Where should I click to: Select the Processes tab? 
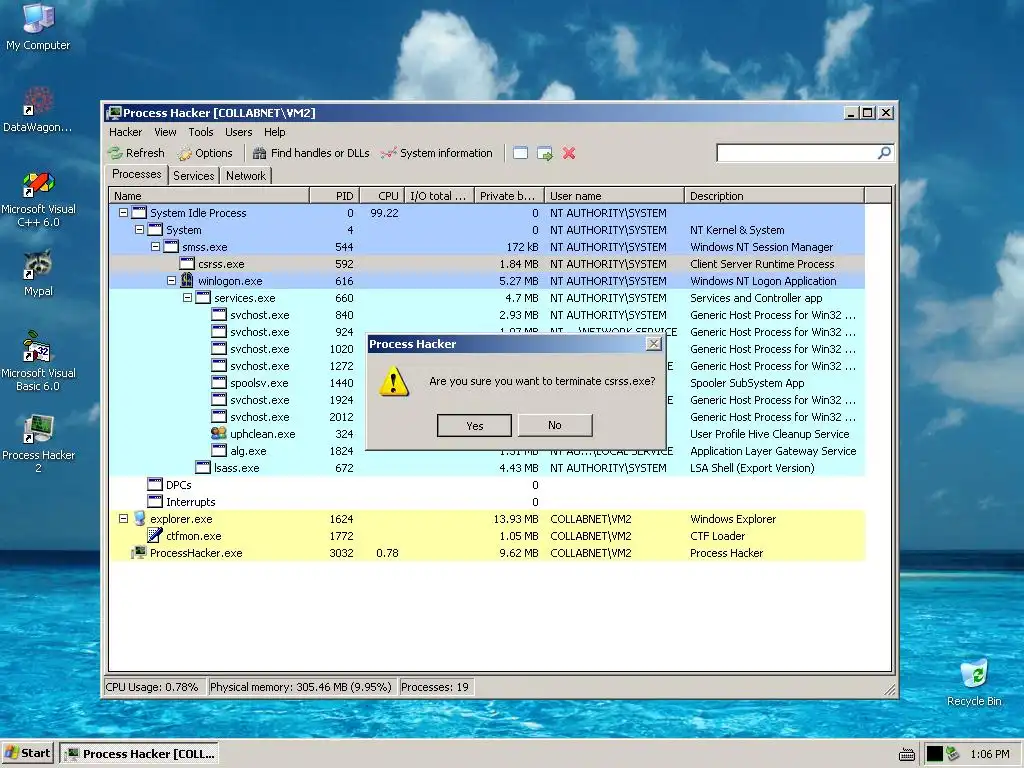coord(136,174)
